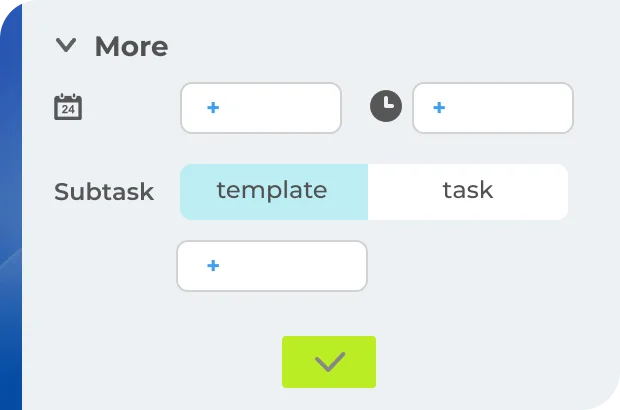Screen dimensions: 620x410
Task: Select the template subtask option
Action: (x=272, y=190)
